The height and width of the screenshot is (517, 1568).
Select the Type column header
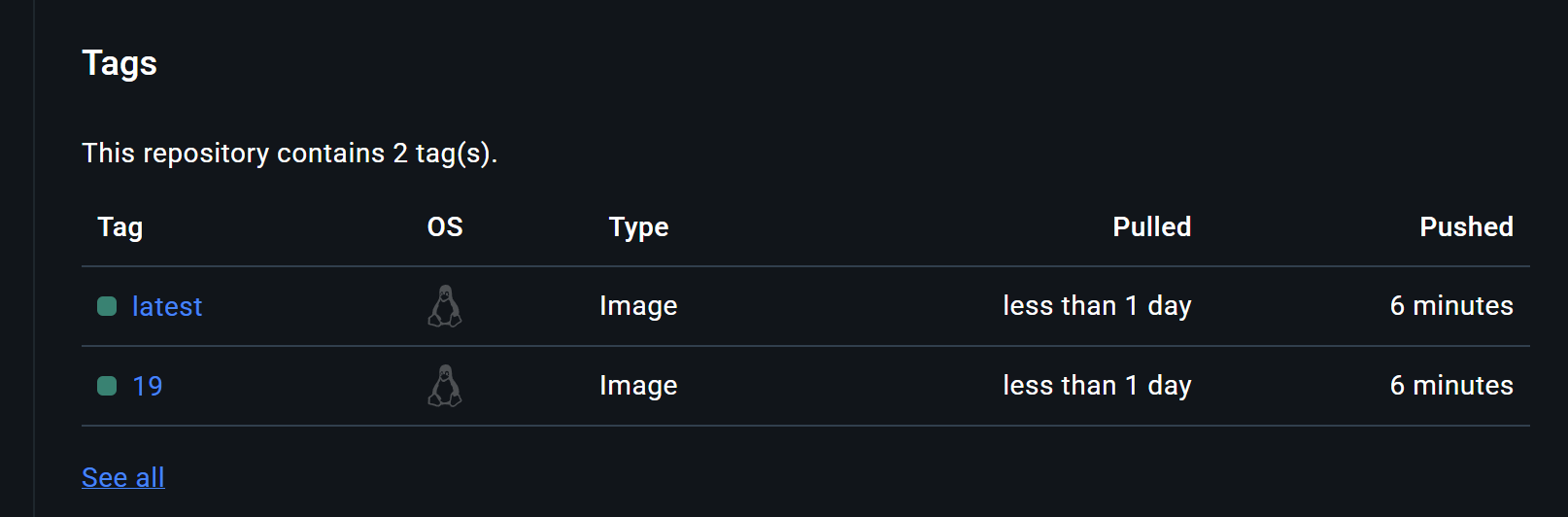coord(638,227)
